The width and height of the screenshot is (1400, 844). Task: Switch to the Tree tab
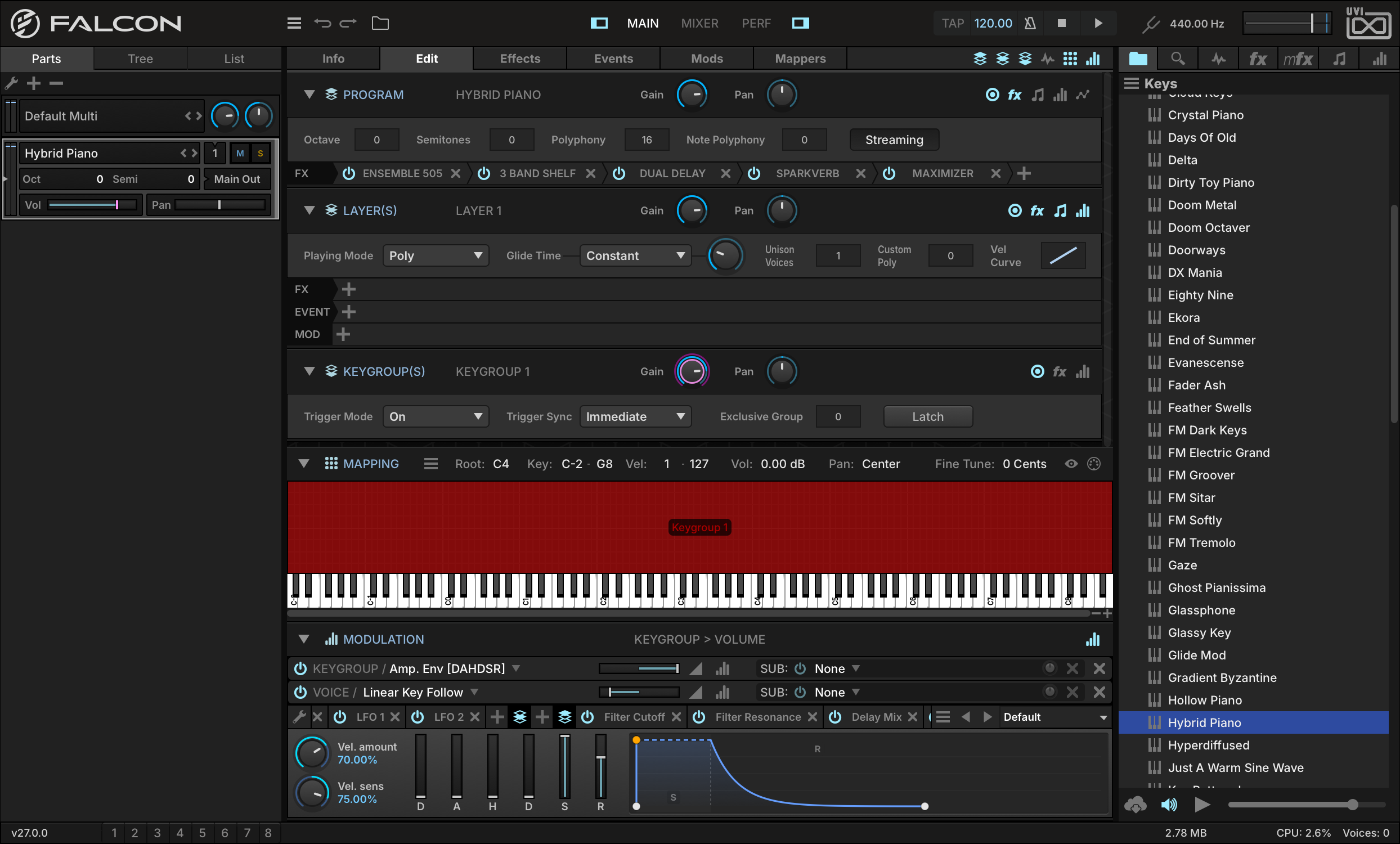(140, 59)
